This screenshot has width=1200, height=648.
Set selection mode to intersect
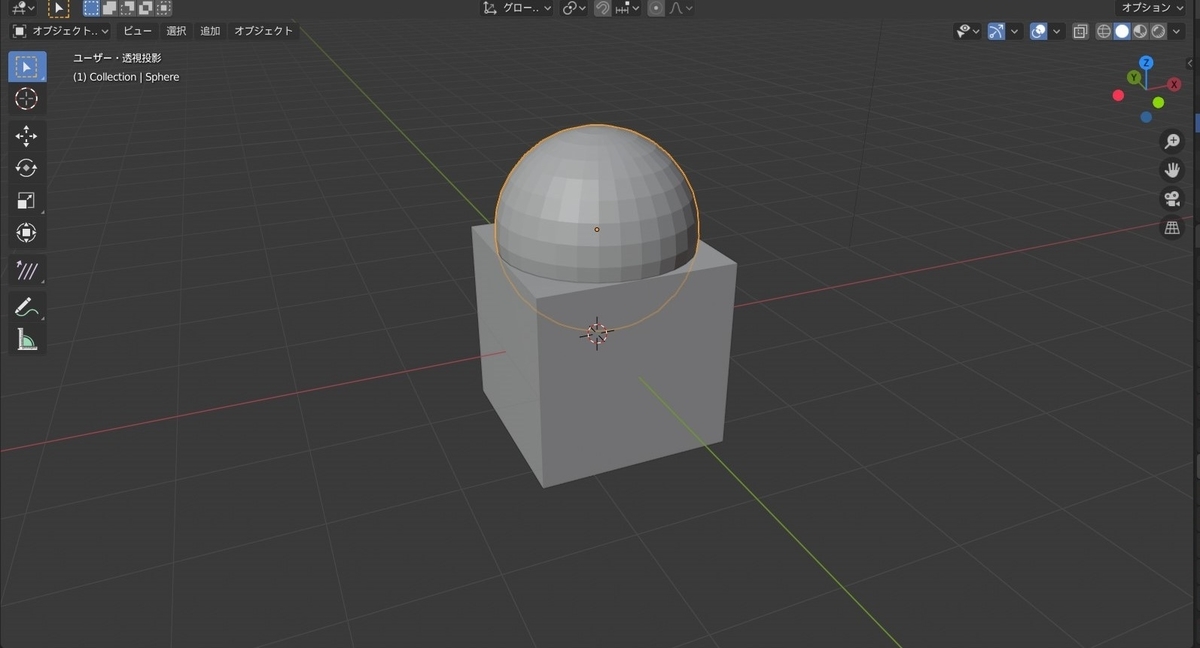coord(163,8)
